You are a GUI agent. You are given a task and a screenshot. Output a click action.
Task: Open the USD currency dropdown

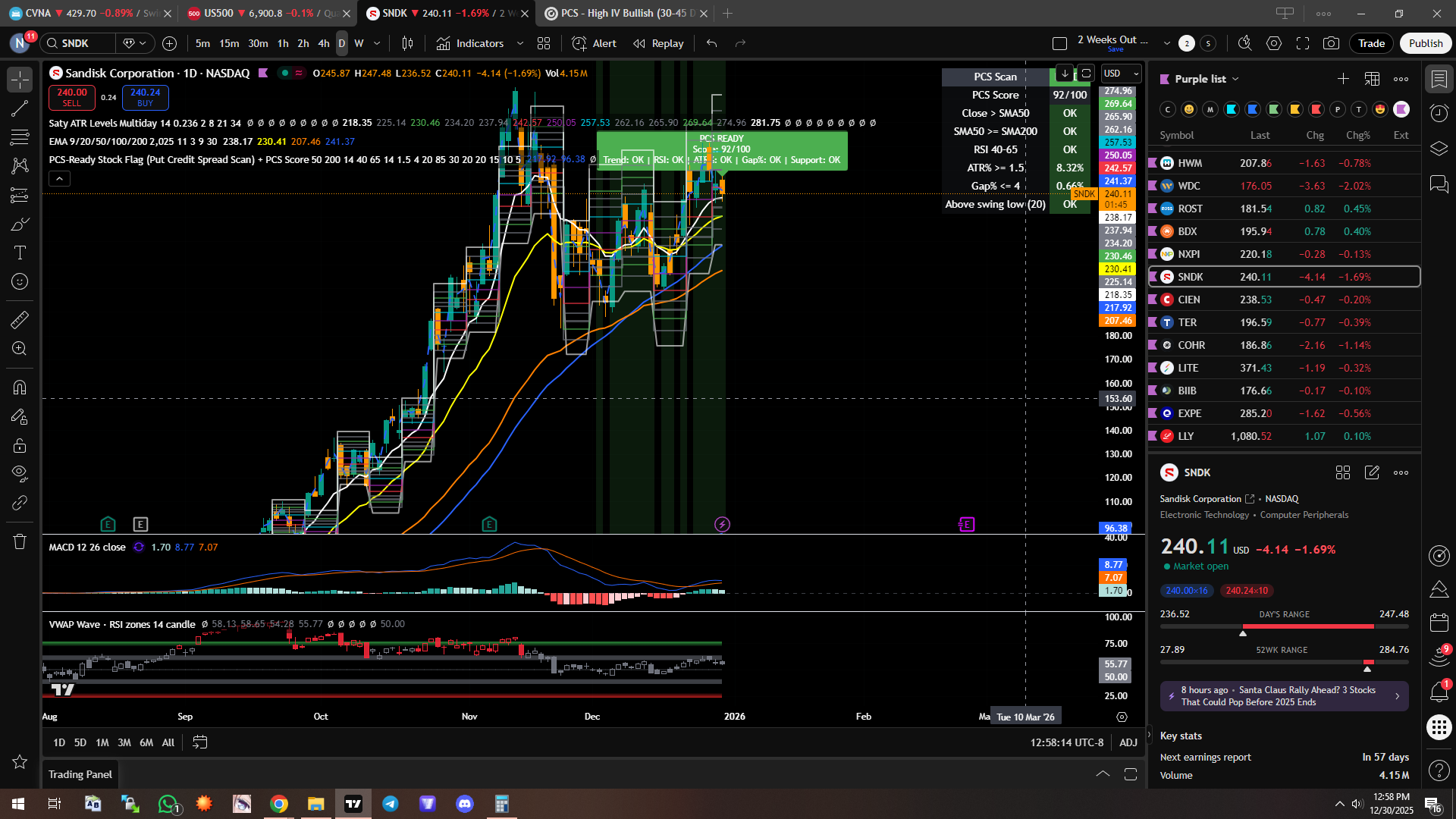point(1122,74)
